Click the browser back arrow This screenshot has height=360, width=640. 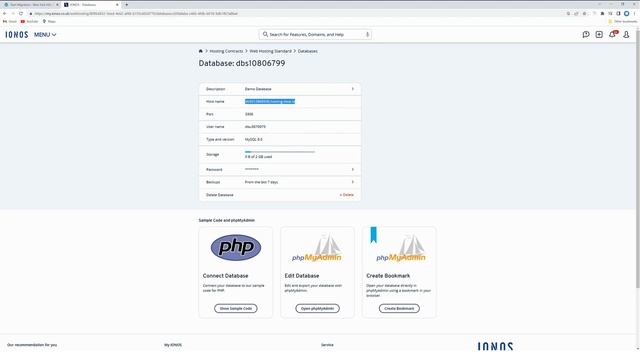tap(5, 13)
